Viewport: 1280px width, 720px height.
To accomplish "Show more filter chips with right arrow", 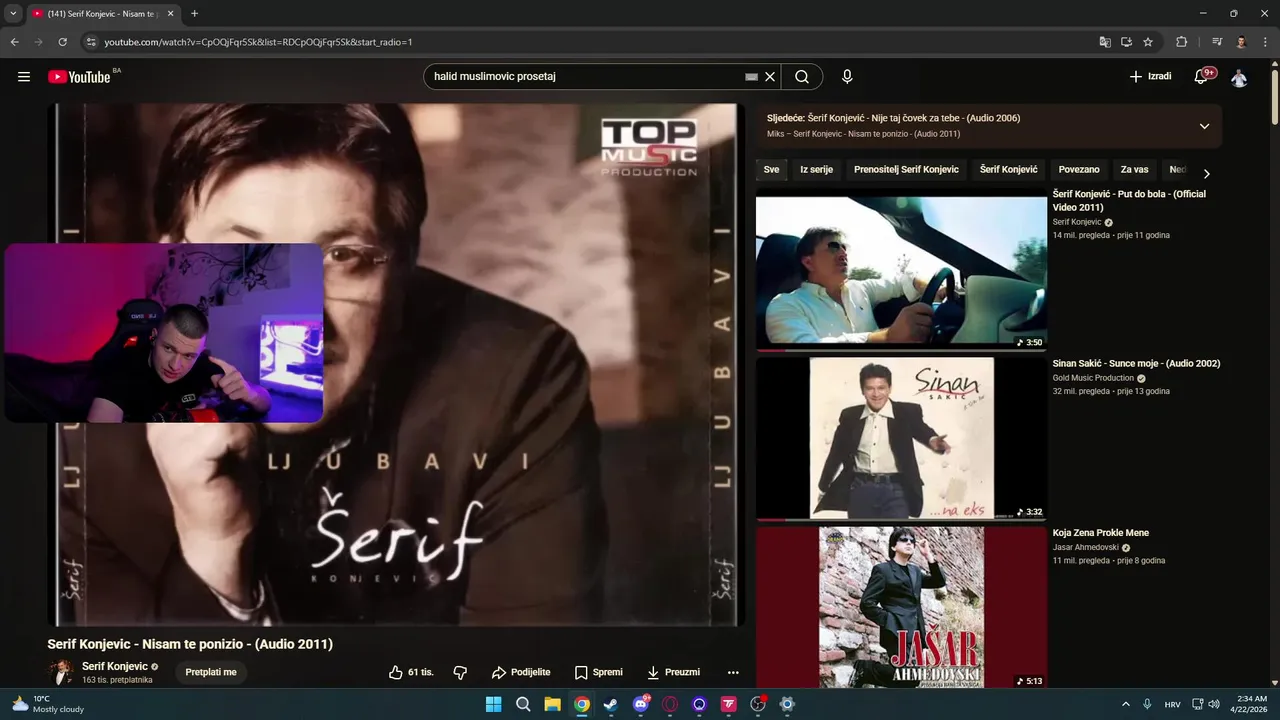I will click(1206, 173).
